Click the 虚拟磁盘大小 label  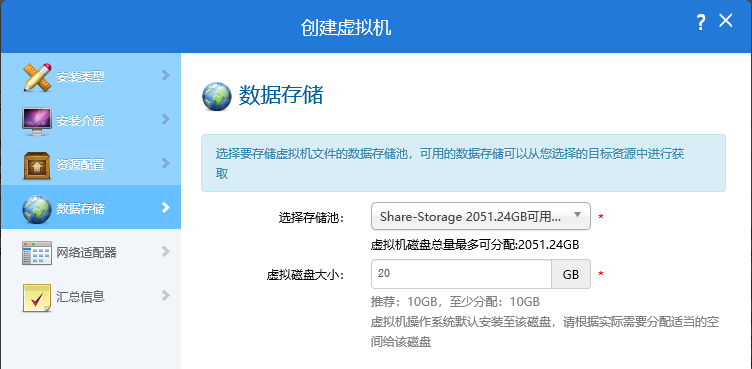(x=306, y=275)
